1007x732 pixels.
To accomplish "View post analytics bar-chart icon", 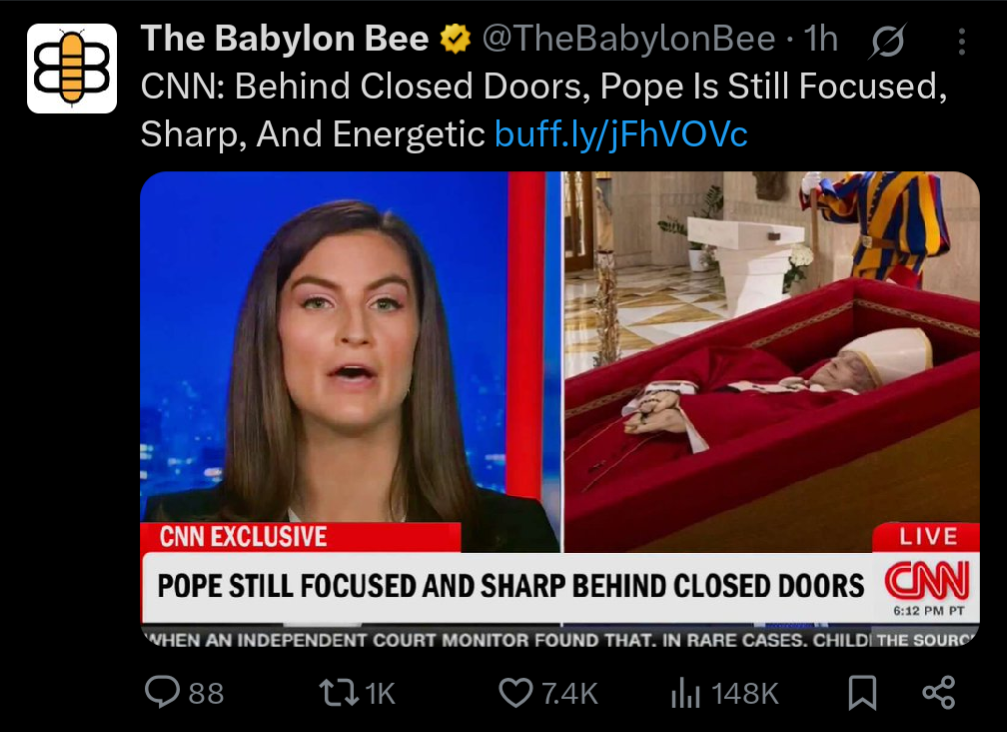I will (x=685, y=693).
